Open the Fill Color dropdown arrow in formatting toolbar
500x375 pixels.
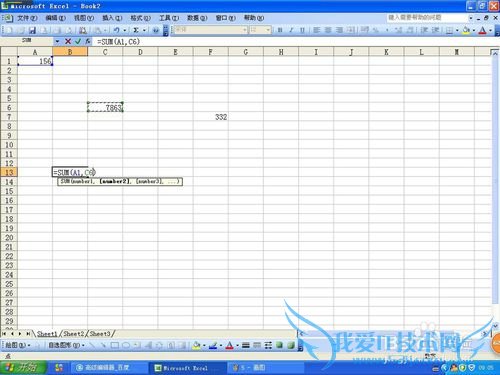pos(474,30)
